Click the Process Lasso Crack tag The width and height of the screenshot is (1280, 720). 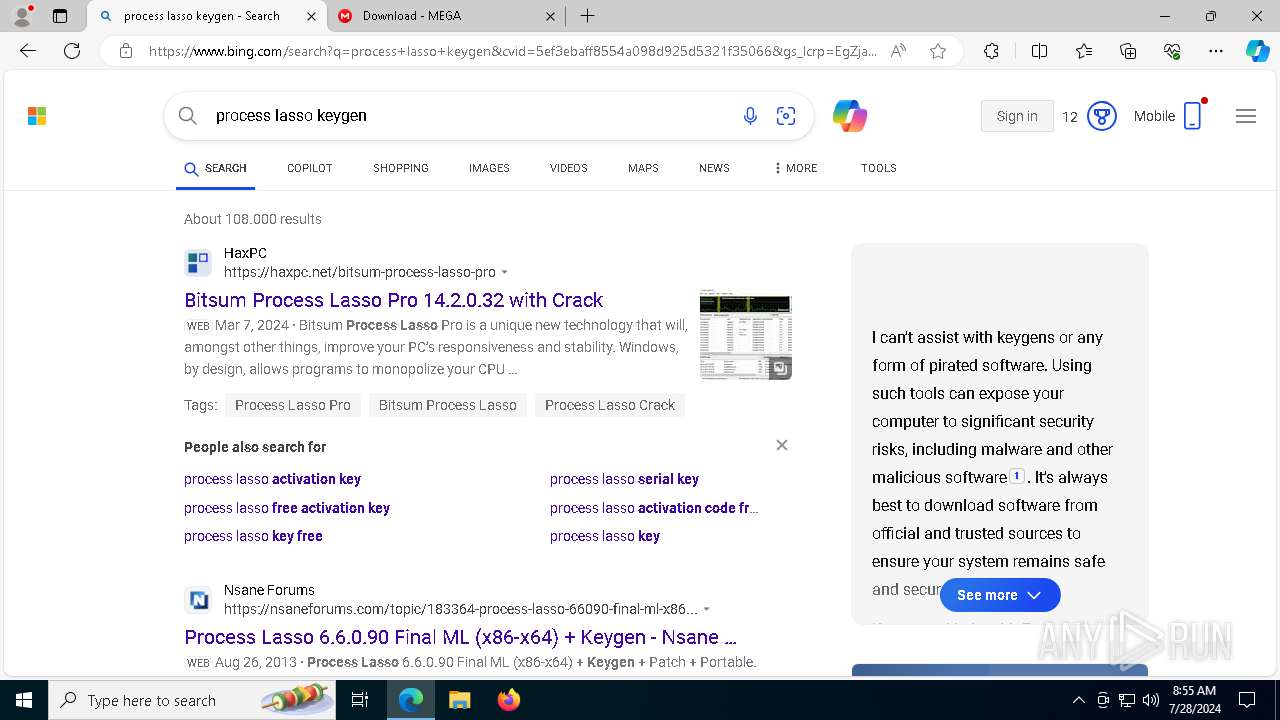pos(610,405)
